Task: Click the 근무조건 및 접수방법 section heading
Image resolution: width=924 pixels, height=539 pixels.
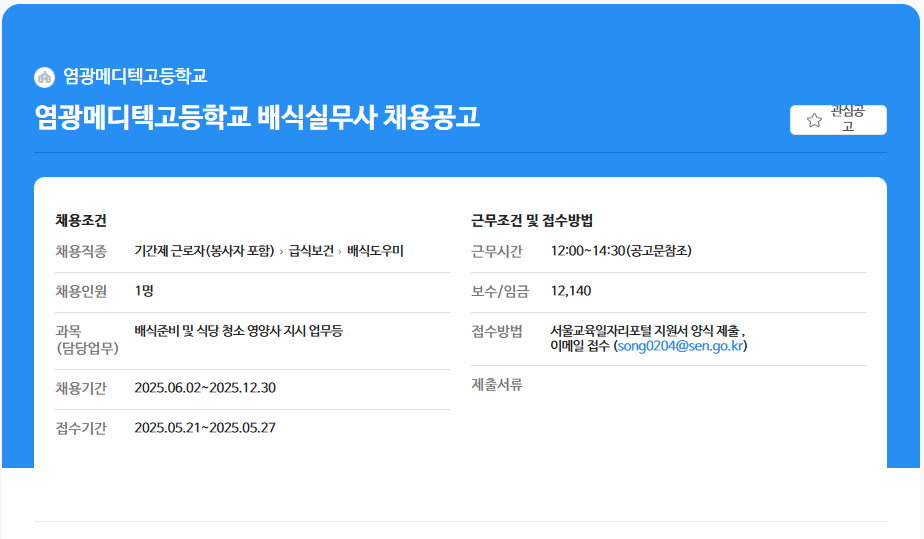Action: pyautogui.click(x=532, y=220)
